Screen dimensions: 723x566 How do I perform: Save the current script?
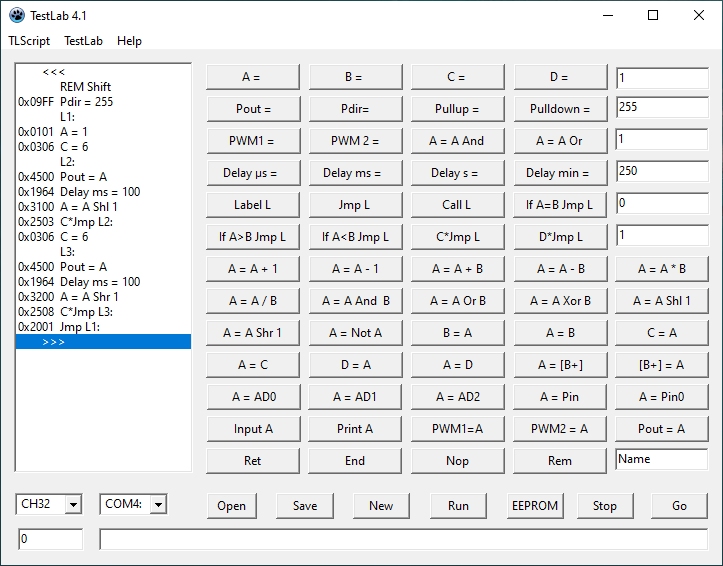305,505
